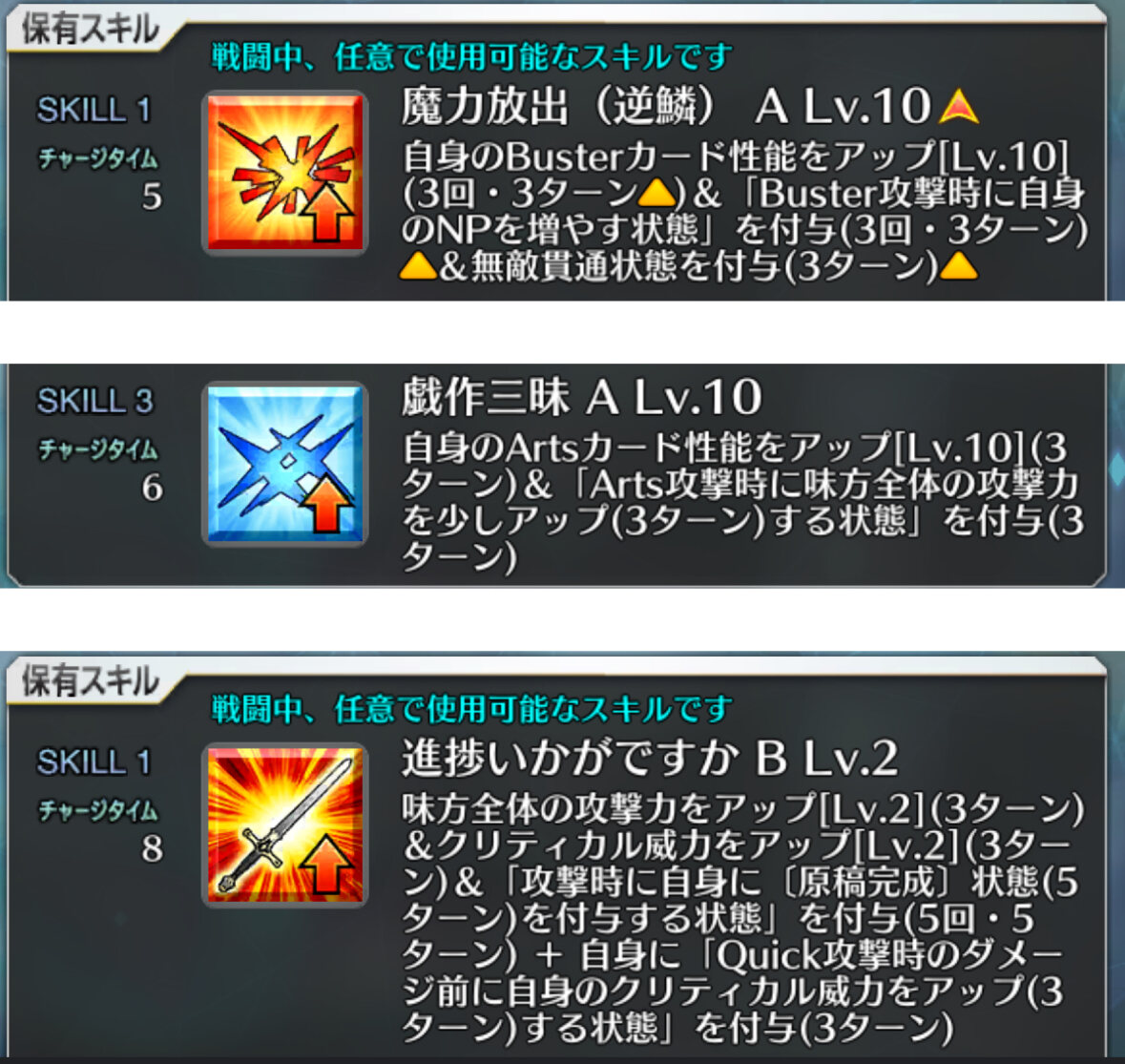Click top cyan 戦闘中、任意で使用可能 hint text

(x=471, y=57)
